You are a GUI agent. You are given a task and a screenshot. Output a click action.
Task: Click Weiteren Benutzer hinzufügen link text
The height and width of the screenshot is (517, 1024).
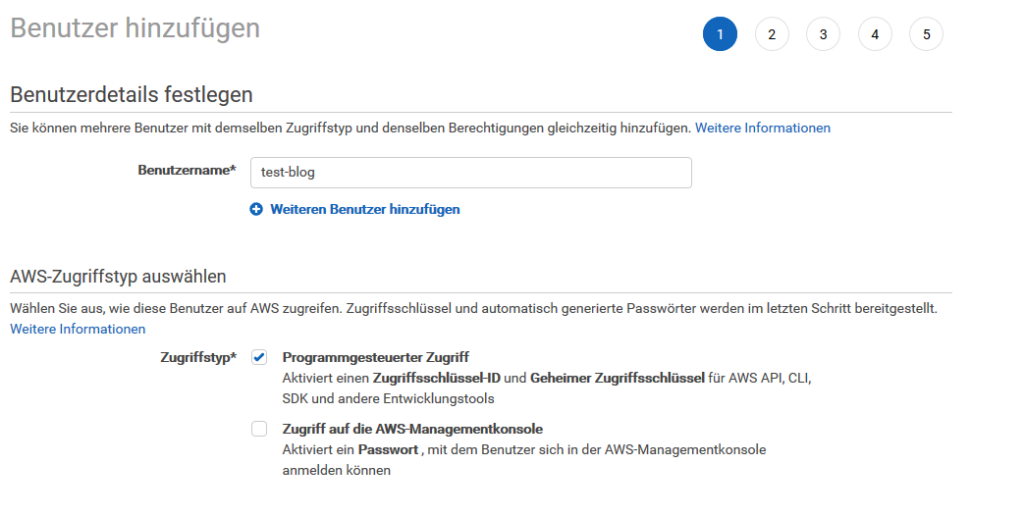point(365,210)
